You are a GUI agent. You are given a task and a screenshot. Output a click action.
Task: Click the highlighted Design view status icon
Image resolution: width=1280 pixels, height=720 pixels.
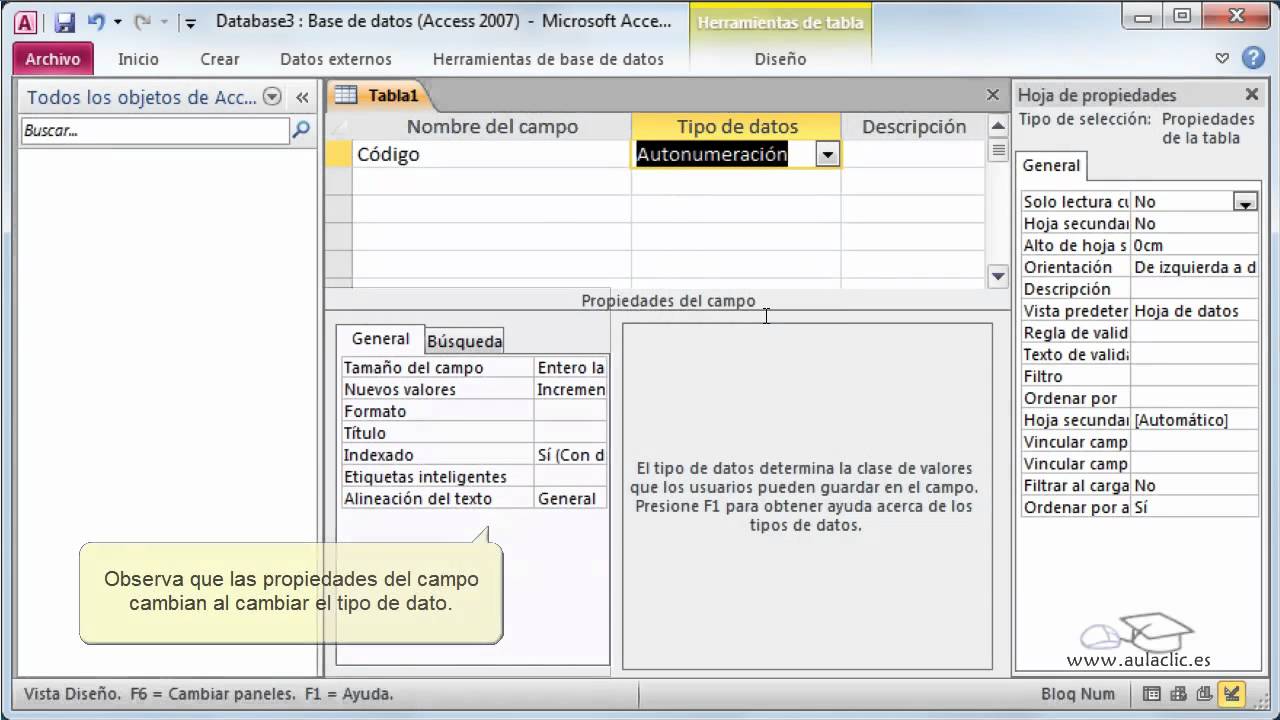tap(1233, 694)
